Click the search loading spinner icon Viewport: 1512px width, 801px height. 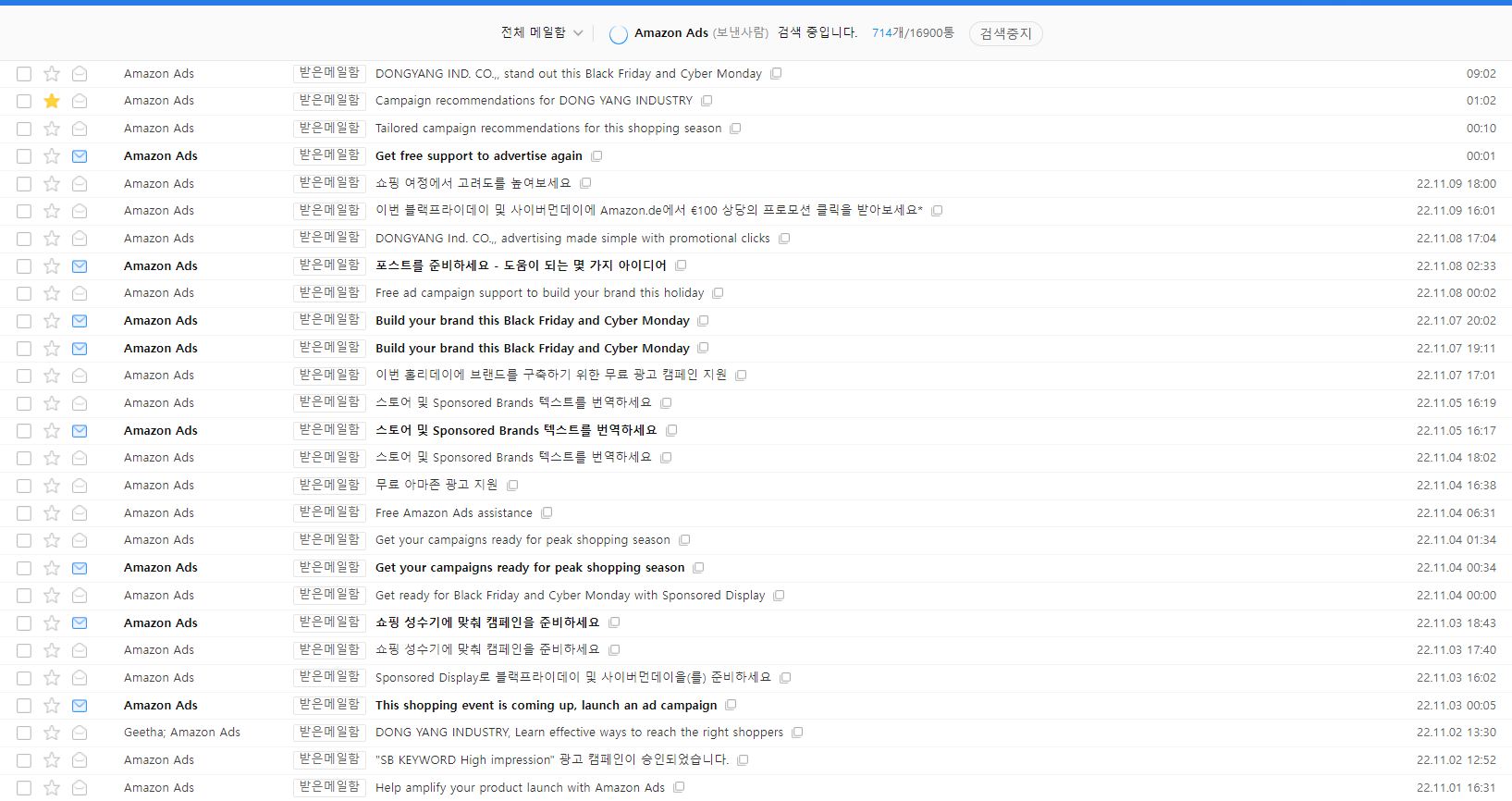click(x=619, y=34)
